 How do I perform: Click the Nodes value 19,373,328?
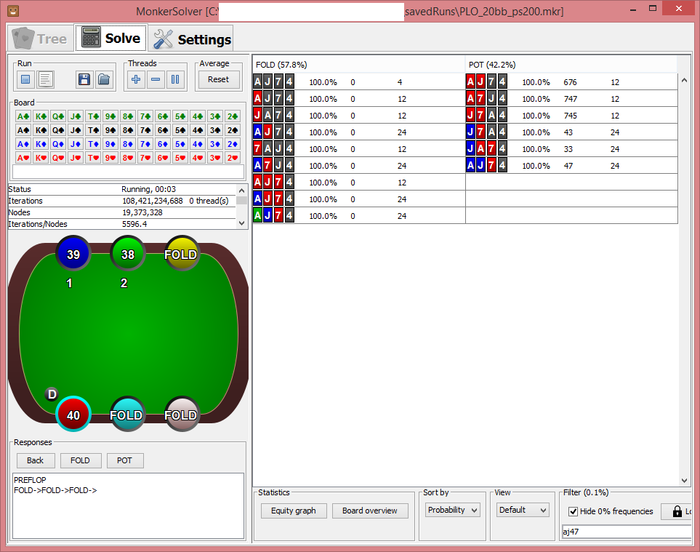click(142, 213)
